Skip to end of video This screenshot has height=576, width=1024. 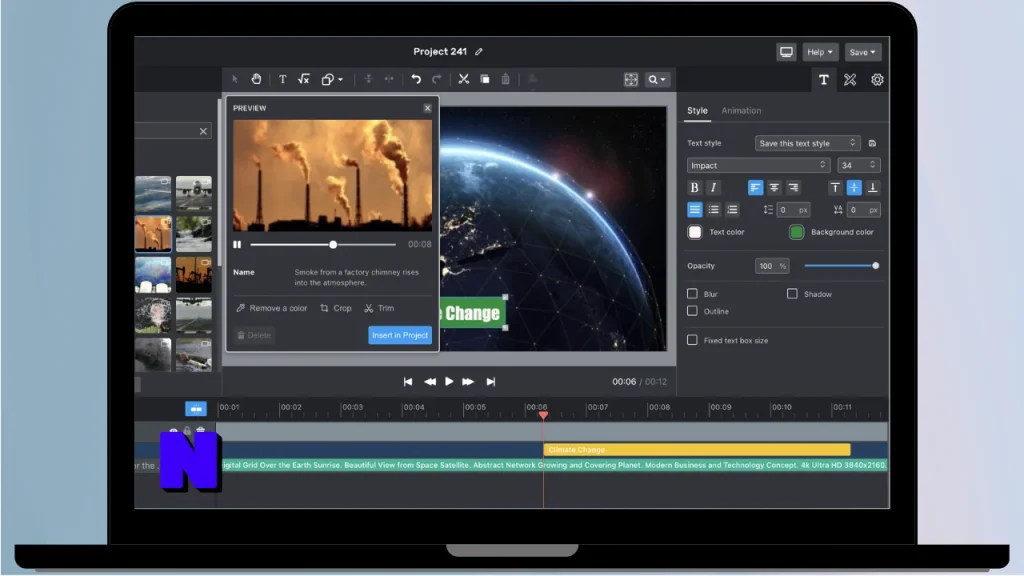pyautogui.click(x=491, y=381)
